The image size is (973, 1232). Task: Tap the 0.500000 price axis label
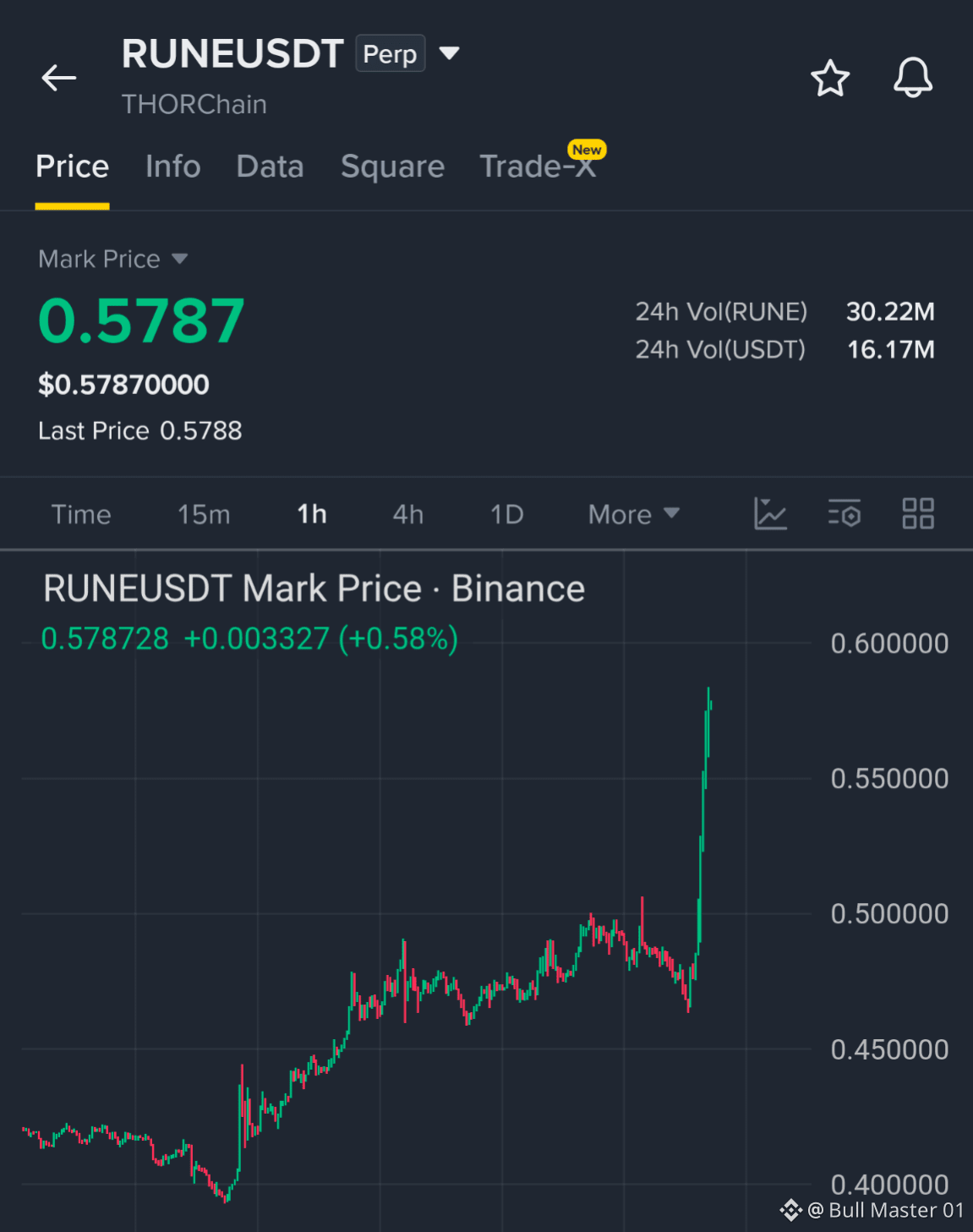pos(889,914)
